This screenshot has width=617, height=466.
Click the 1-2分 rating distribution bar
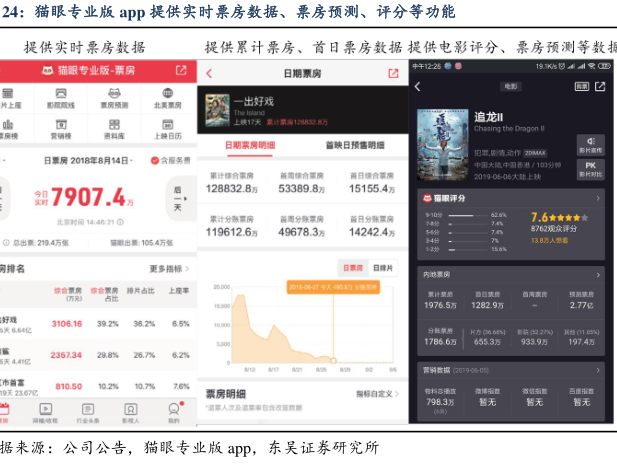pos(466,250)
